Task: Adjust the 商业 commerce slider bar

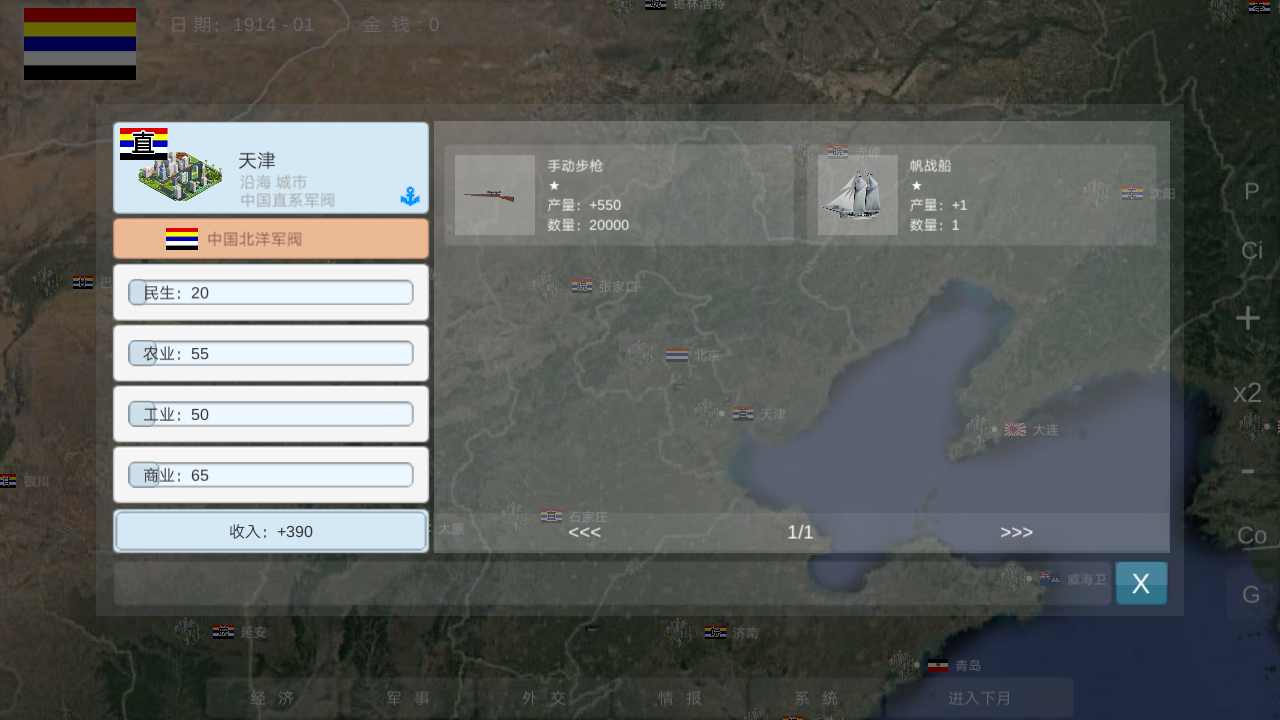Action: (x=271, y=475)
